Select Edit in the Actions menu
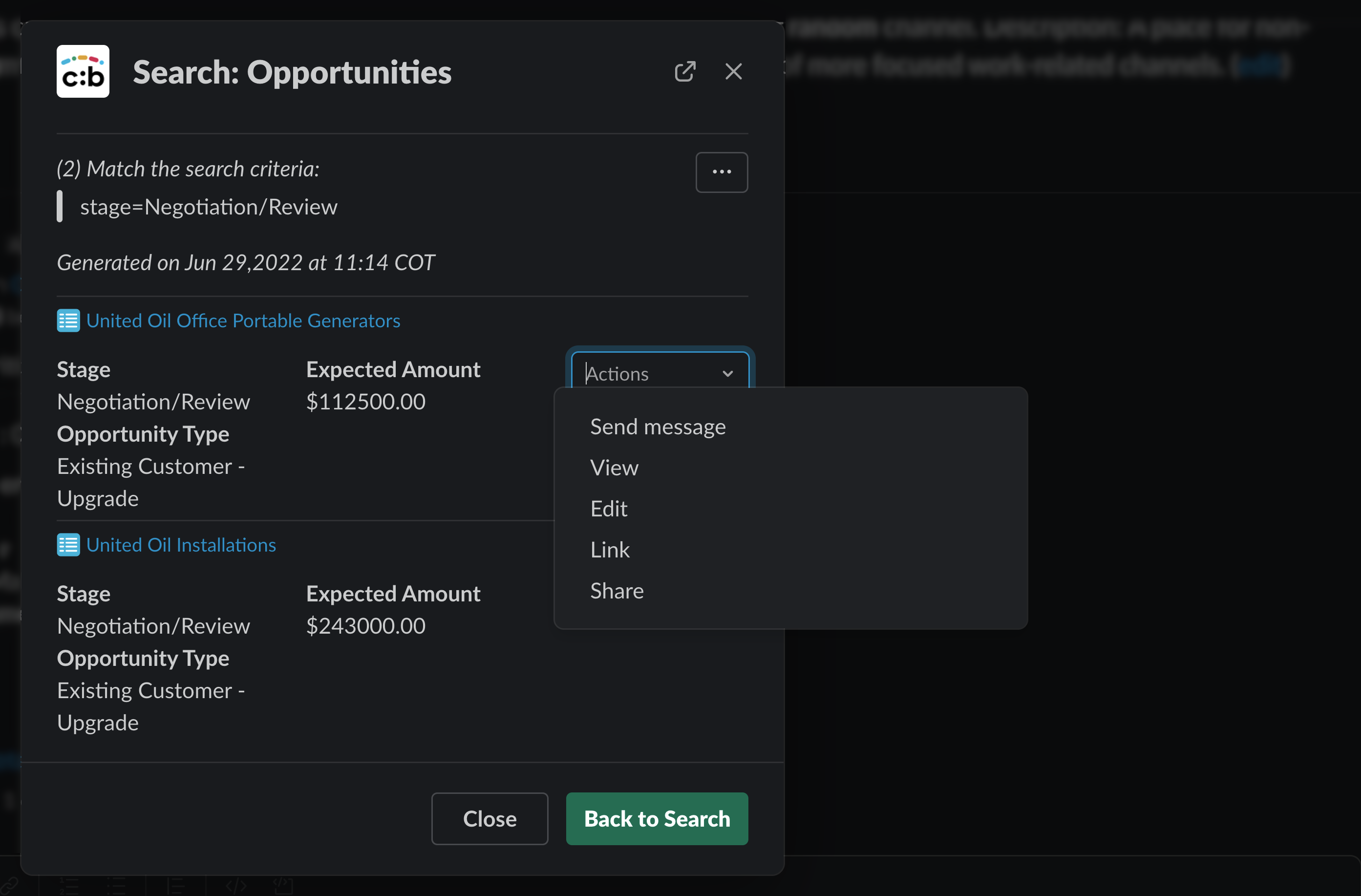 point(609,508)
